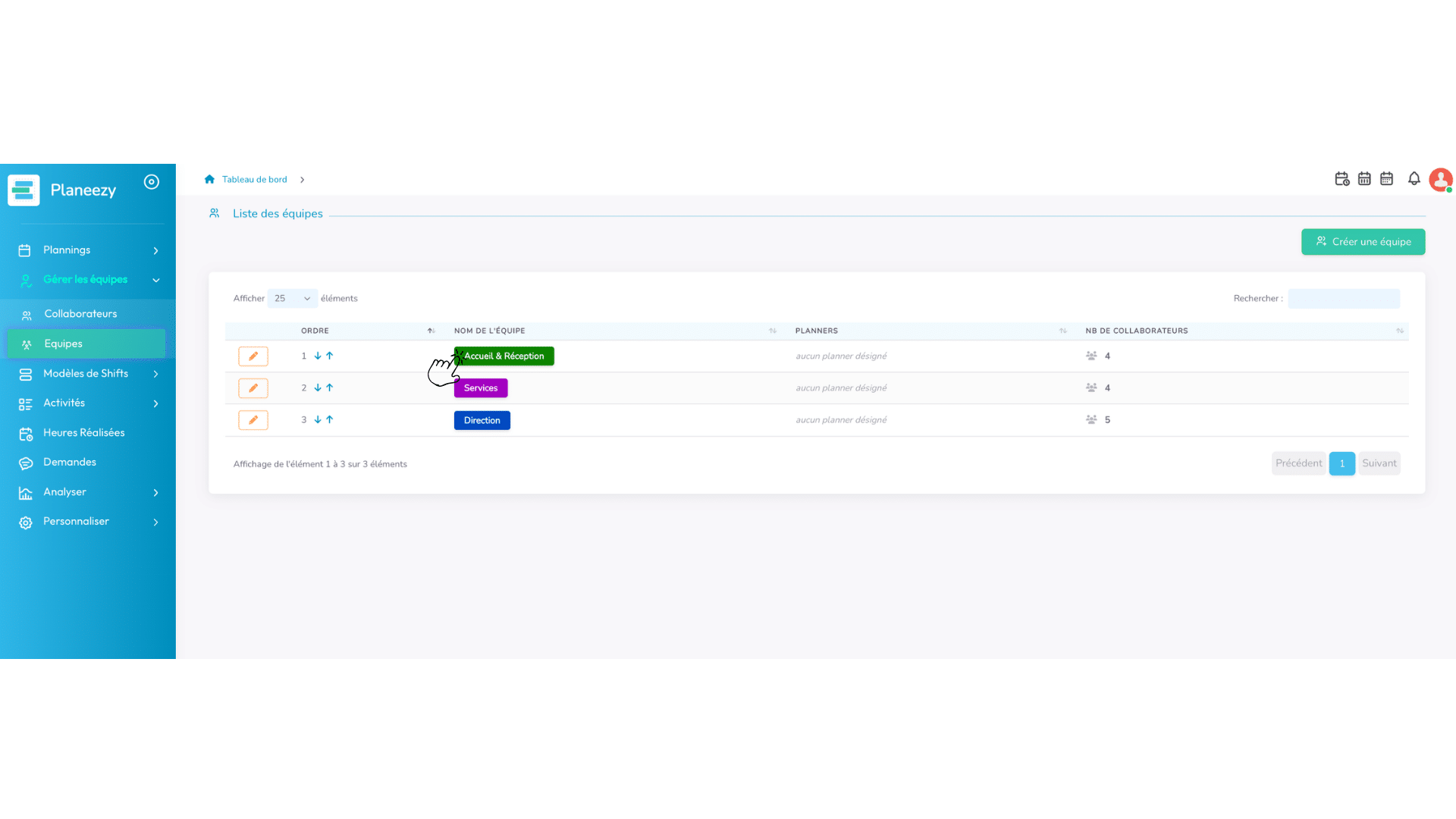The height and width of the screenshot is (819, 1456).
Task: Edit the Direction team with pencil icon
Action: coord(253,420)
